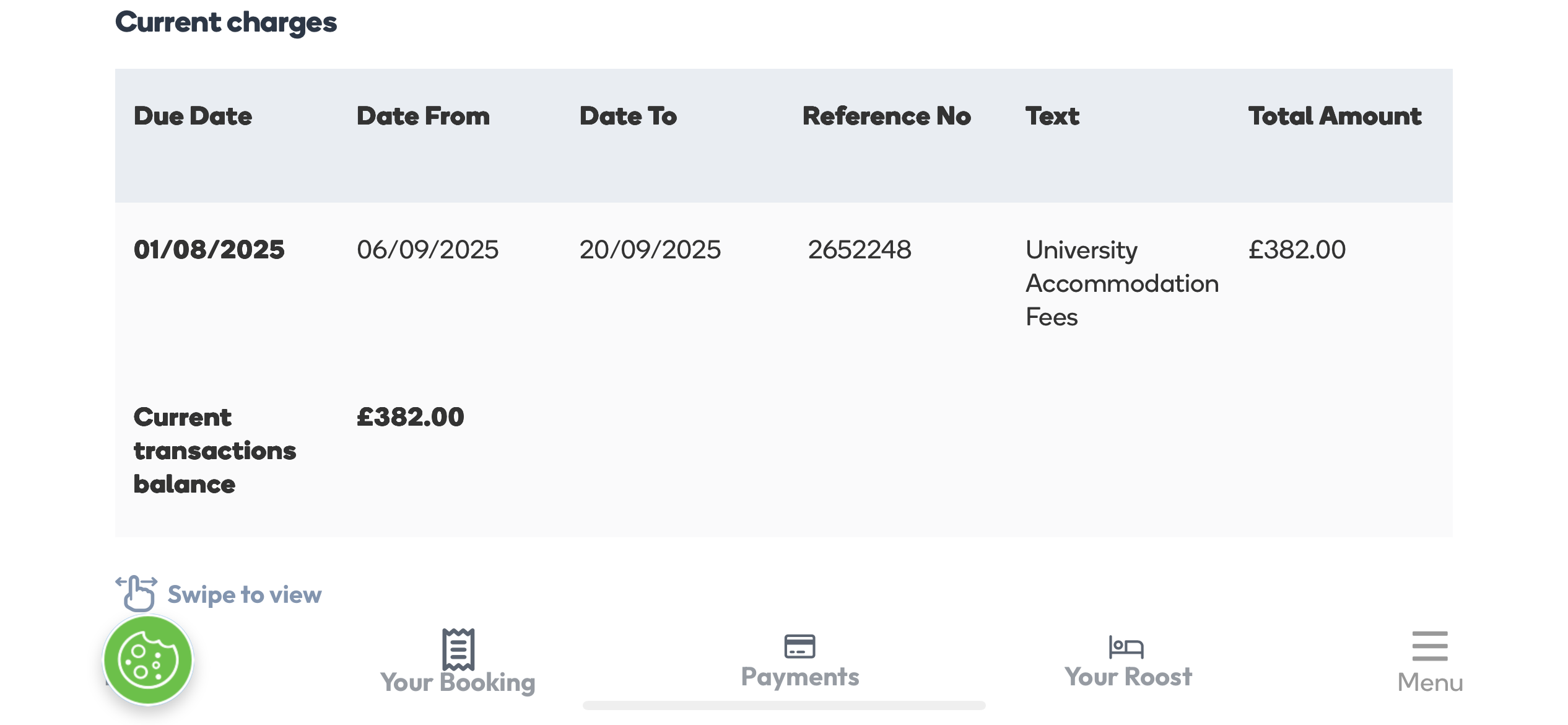The width and height of the screenshot is (1568, 725).
Task: Click the Total Amount column header
Action: pos(1335,116)
